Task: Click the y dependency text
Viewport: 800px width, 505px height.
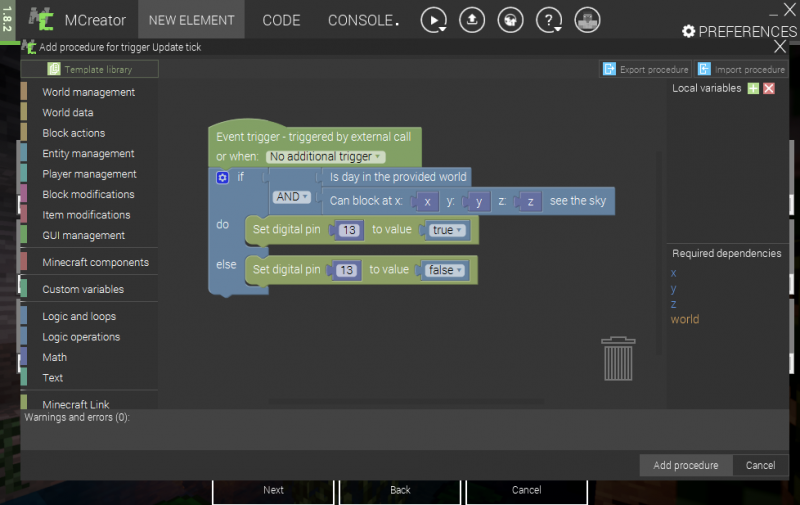Action: pos(673,289)
